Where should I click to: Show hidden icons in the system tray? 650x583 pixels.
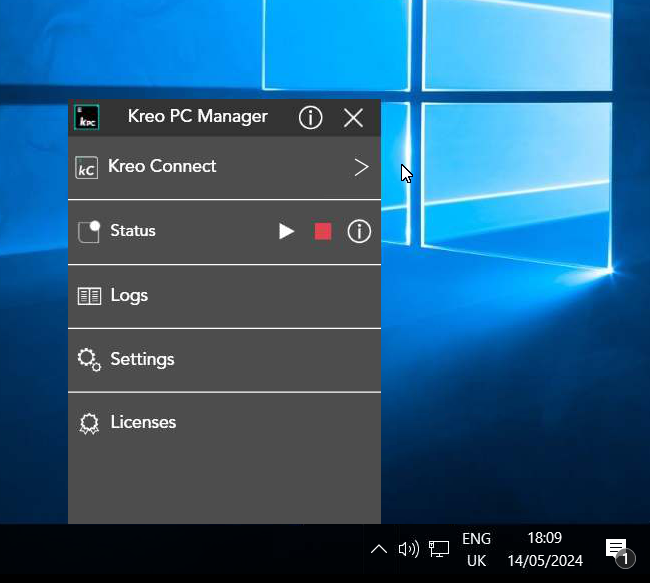pyautogui.click(x=379, y=549)
